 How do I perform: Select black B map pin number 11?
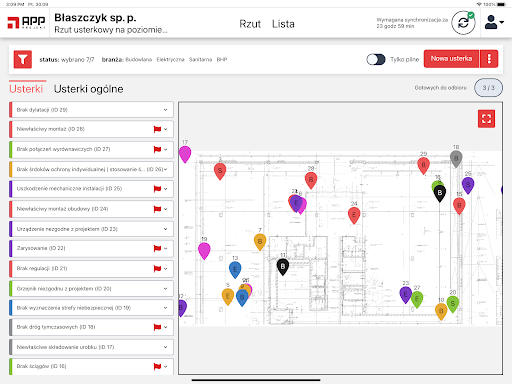click(x=283, y=267)
